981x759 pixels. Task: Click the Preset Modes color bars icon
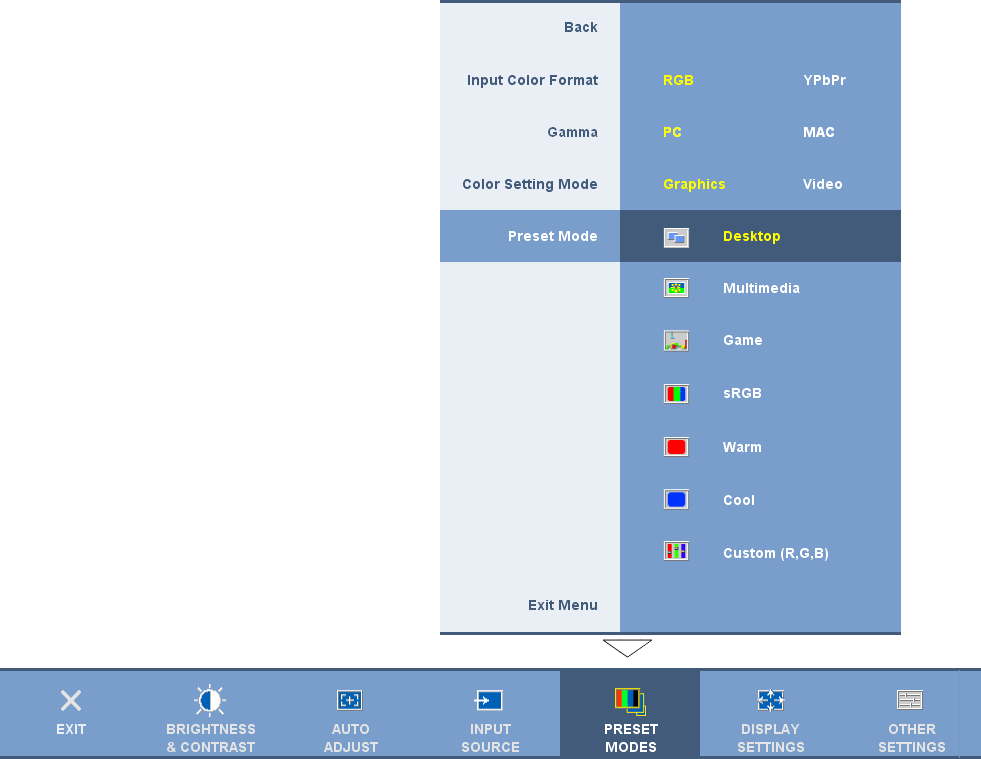point(630,701)
